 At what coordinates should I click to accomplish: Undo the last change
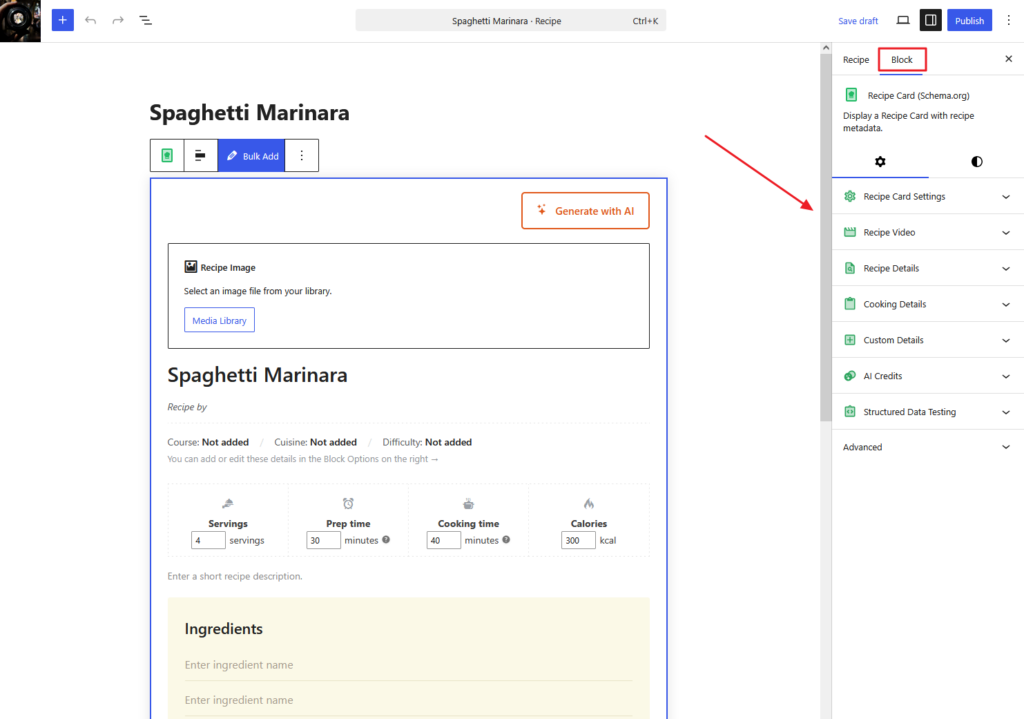coord(90,20)
